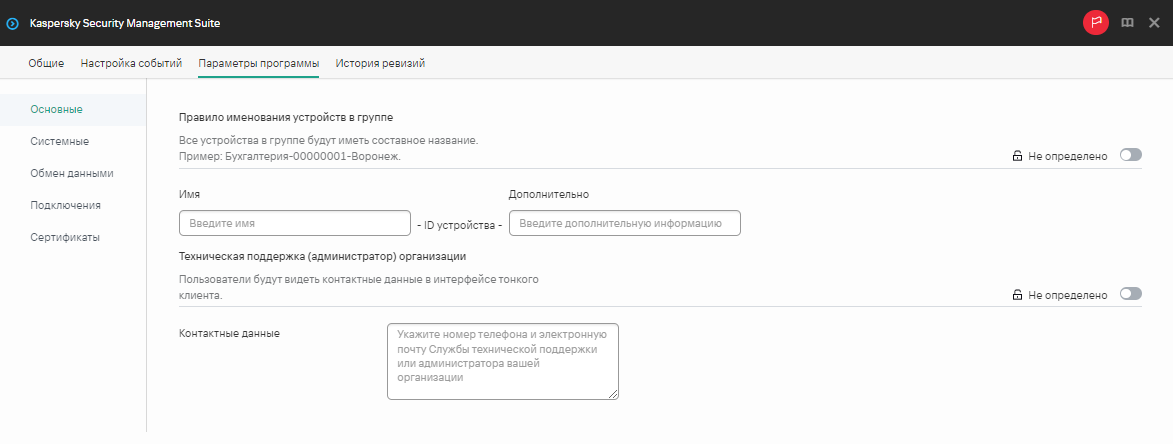The image size is (1173, 444).
Task: Open the Сертификаты section
Action: (x=65, y=237)
